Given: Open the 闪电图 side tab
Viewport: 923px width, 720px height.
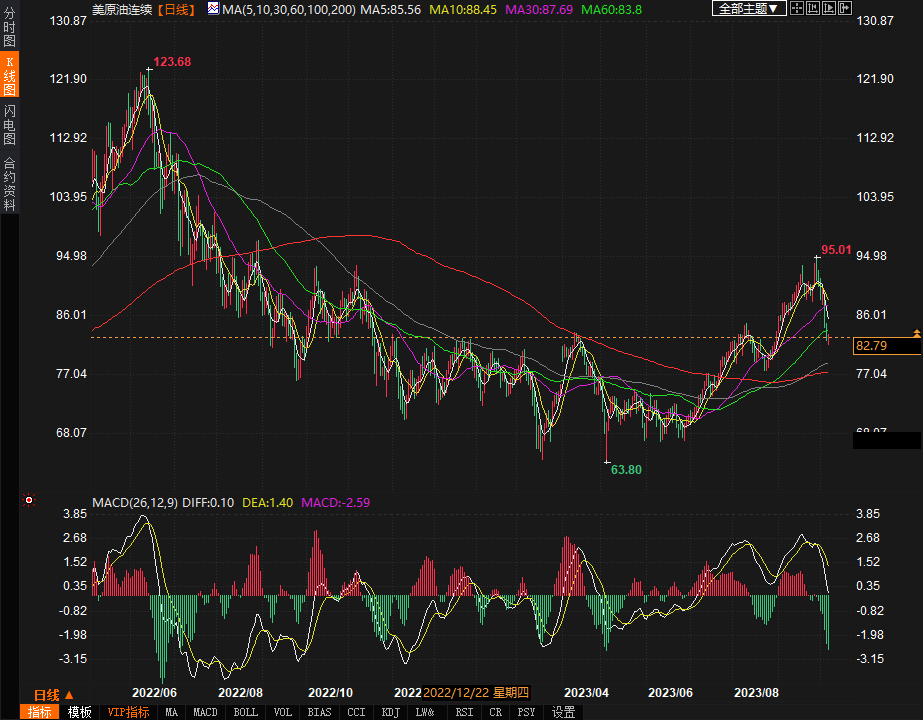Looking at the screenshot, I should 9,124.
